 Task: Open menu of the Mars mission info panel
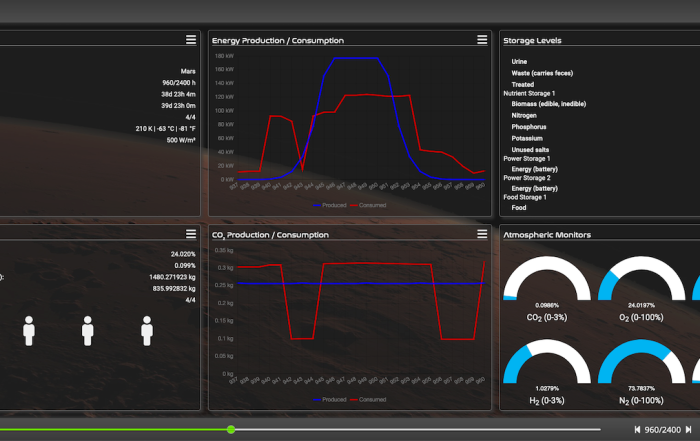[190, 40]
